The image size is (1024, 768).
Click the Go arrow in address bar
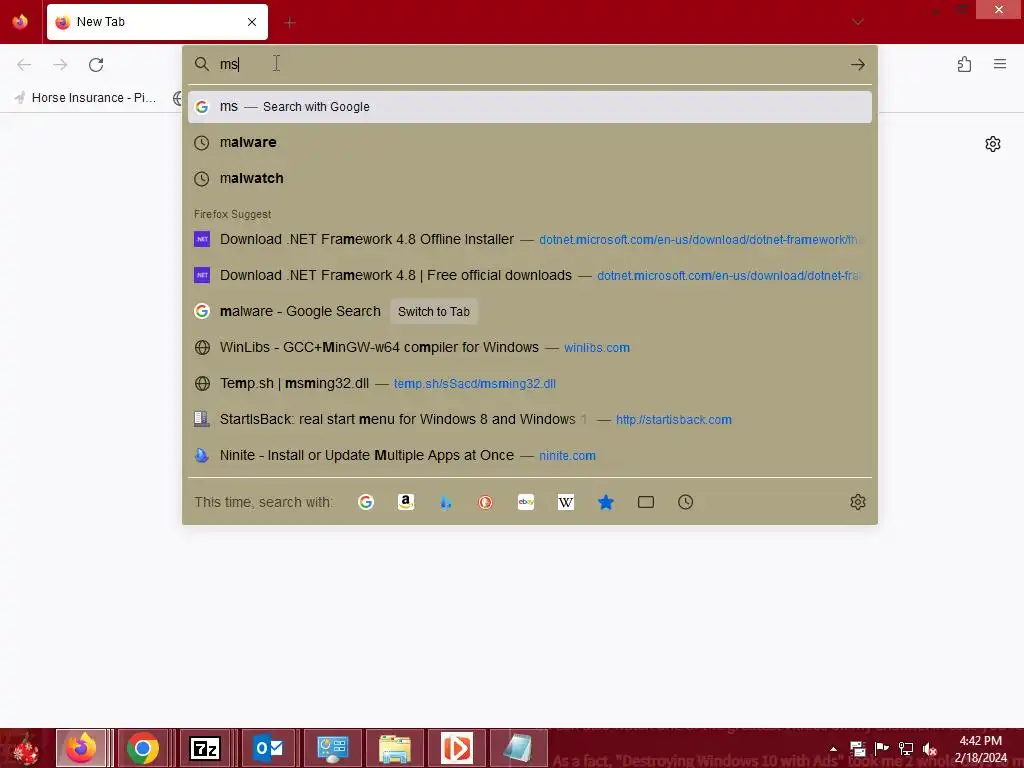[x=857, y=64]
